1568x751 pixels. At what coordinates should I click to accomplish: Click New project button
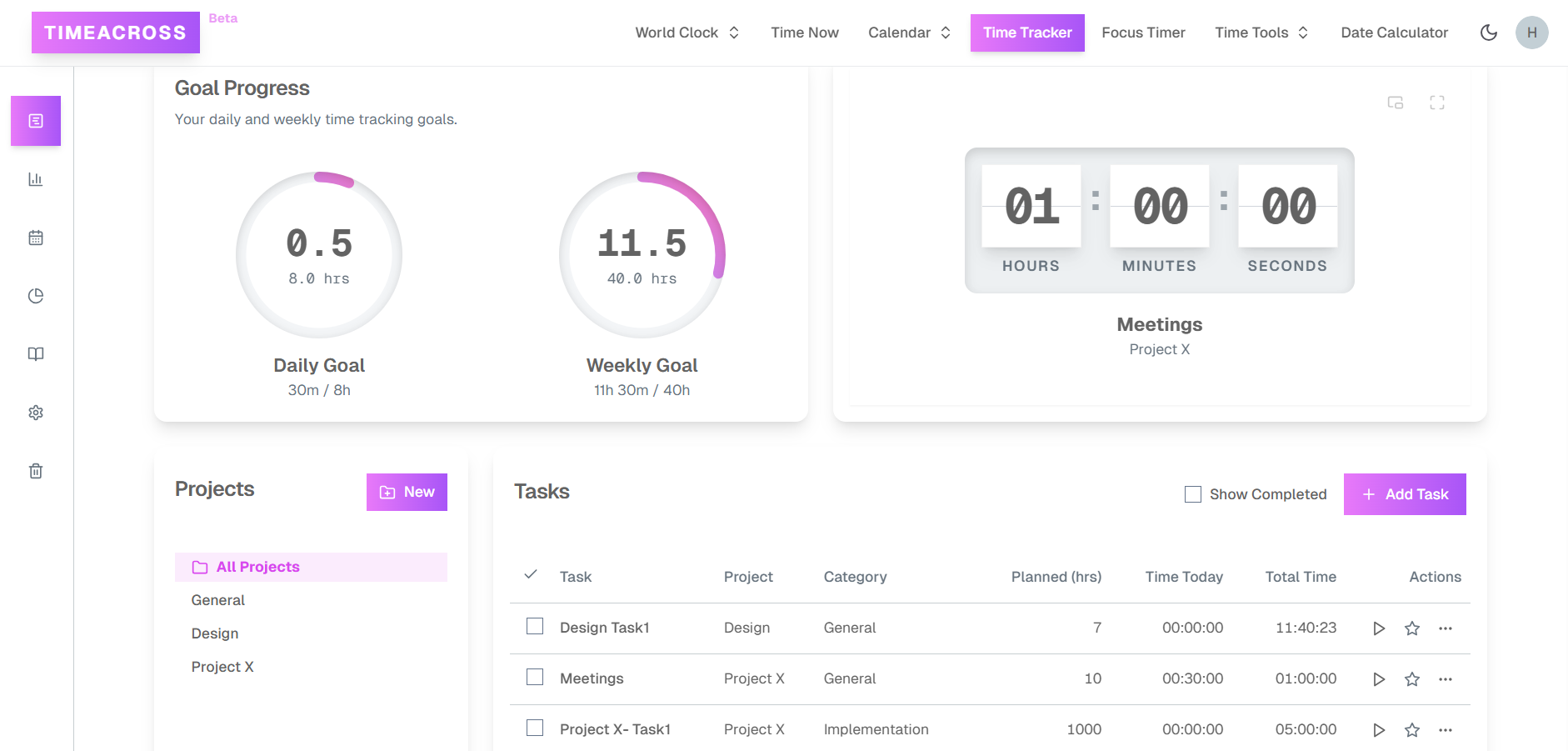(x=407, y=493)
